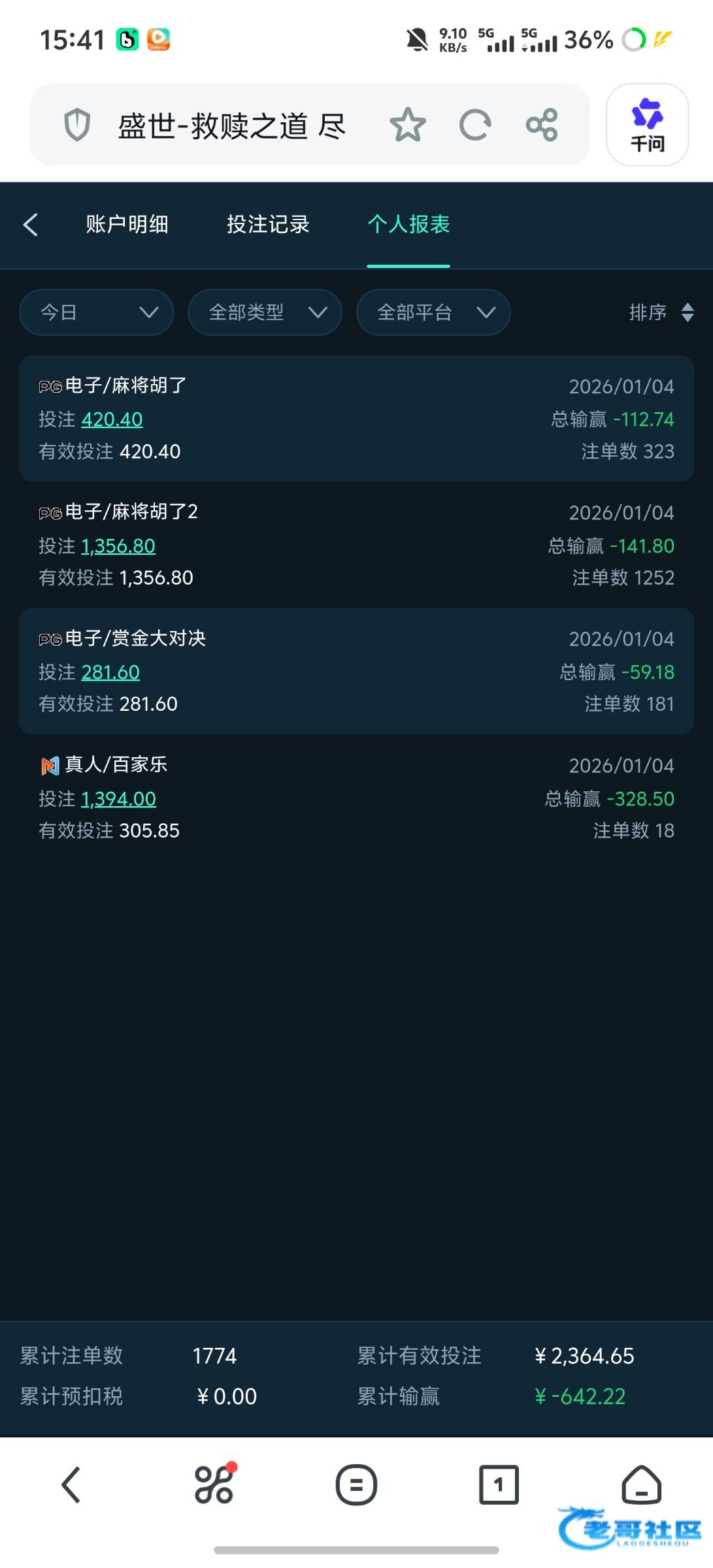This screenshot has height=1568, width=713.
Task: Expand the 全部平台 platform dropdown
Action: [x=433, y=312]
